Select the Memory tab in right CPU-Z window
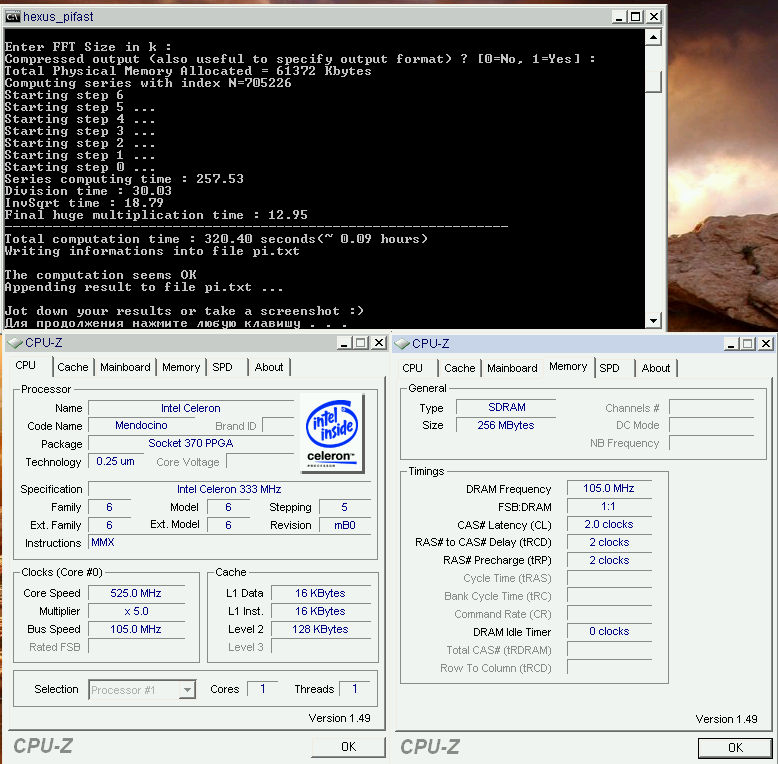 pos(568,367)
